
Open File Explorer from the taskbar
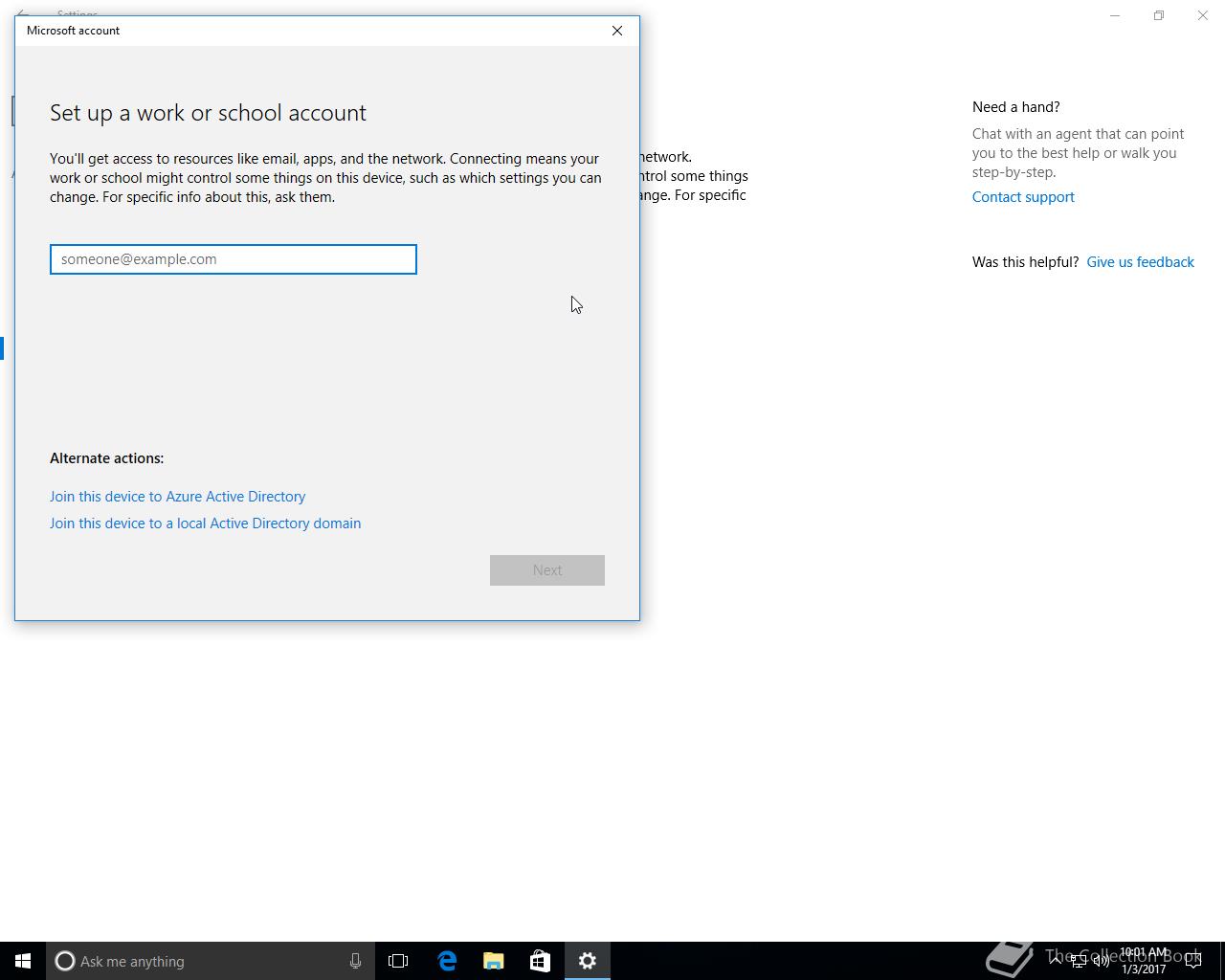click(x=493, y=961)
